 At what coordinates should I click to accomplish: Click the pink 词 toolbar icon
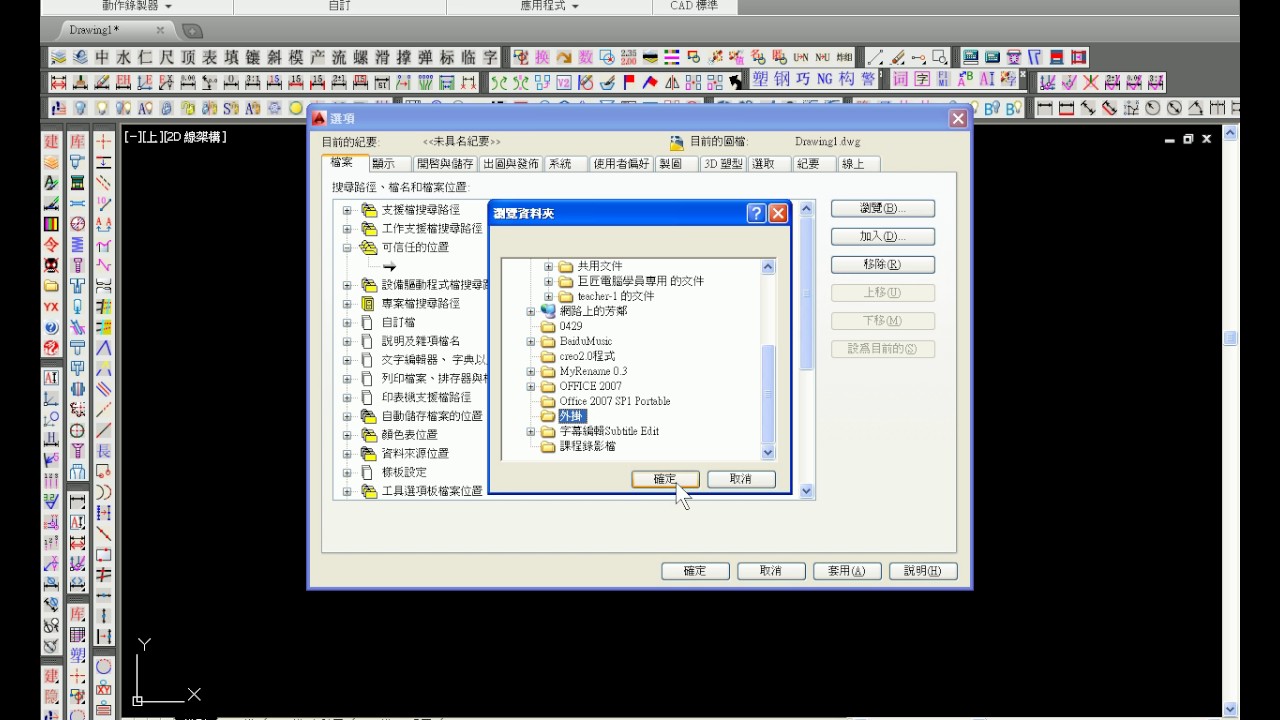tap(900, 79)
